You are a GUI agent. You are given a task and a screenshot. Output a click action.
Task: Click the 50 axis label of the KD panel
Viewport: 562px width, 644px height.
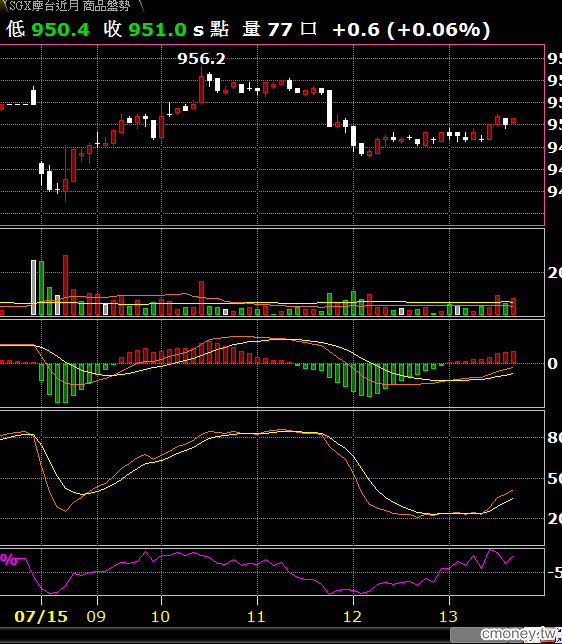click(x=555, y=479)
